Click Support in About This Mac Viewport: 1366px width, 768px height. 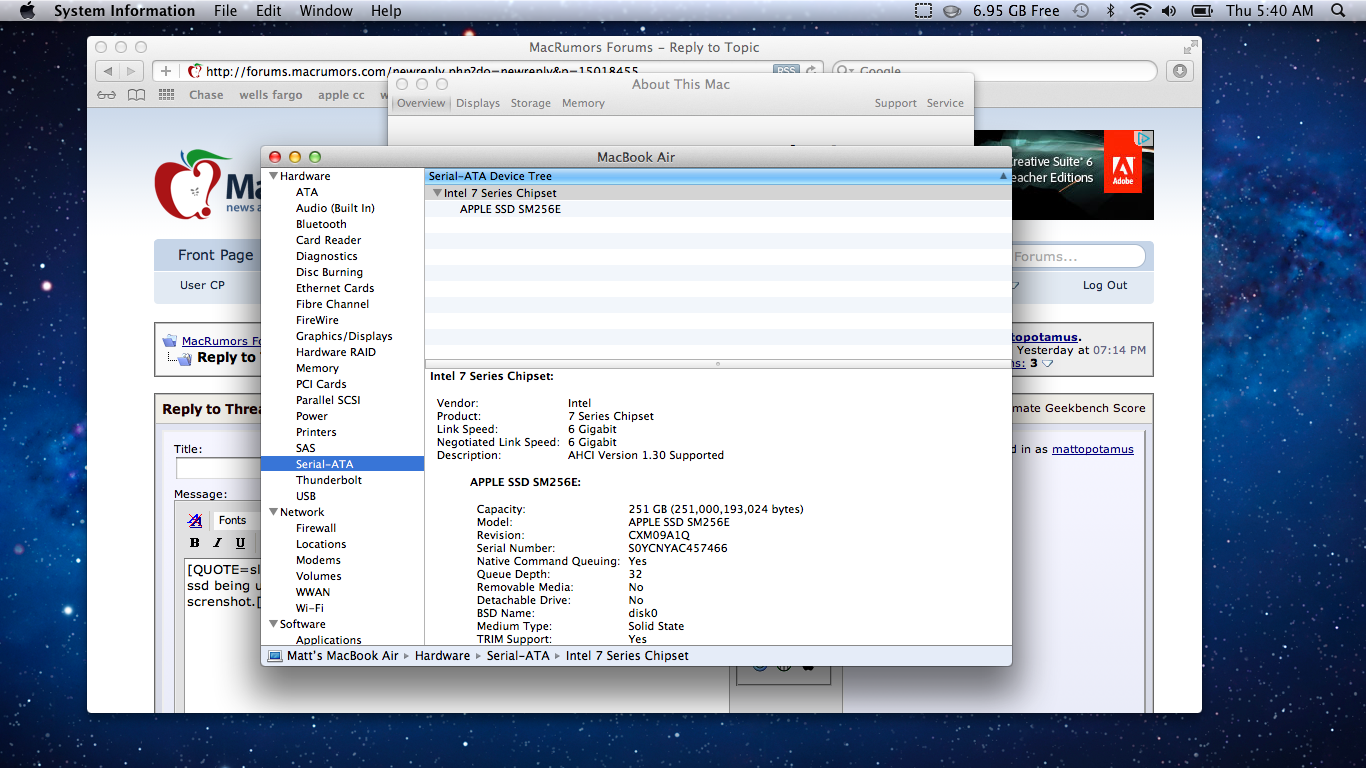[x=896, y=103]
